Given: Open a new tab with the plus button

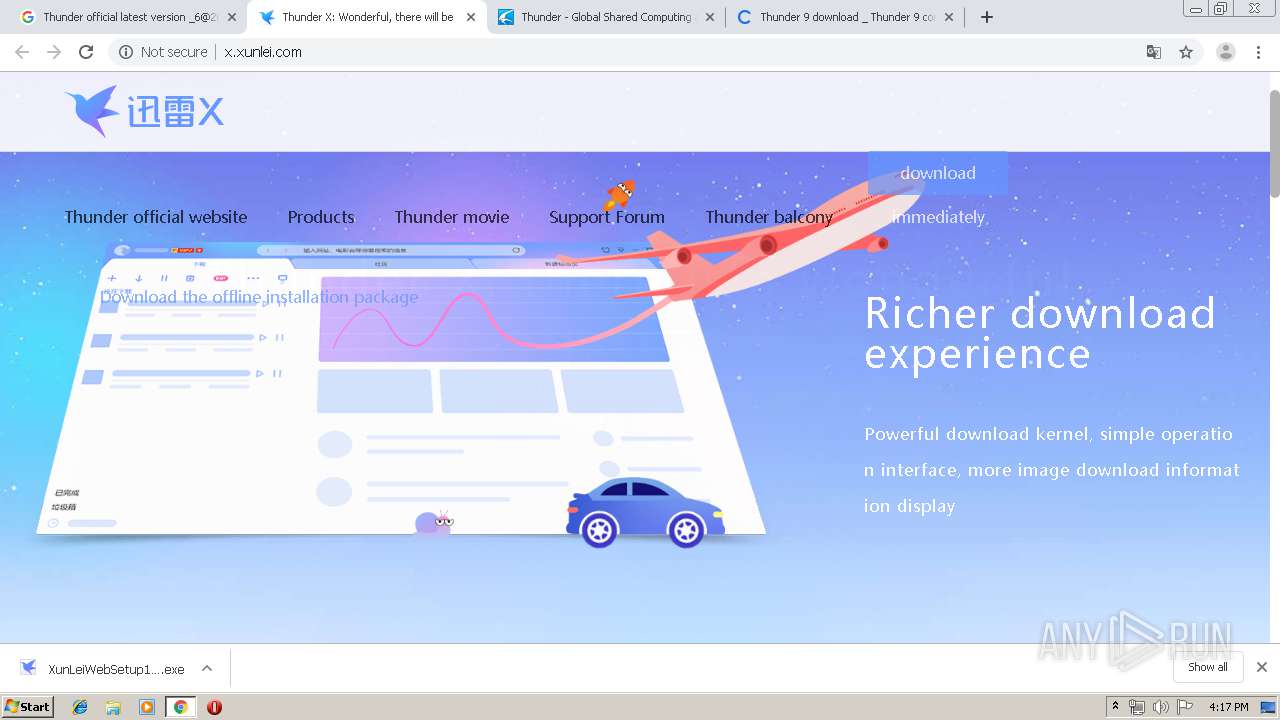Looking at the screenshot, I should [987, 17].
